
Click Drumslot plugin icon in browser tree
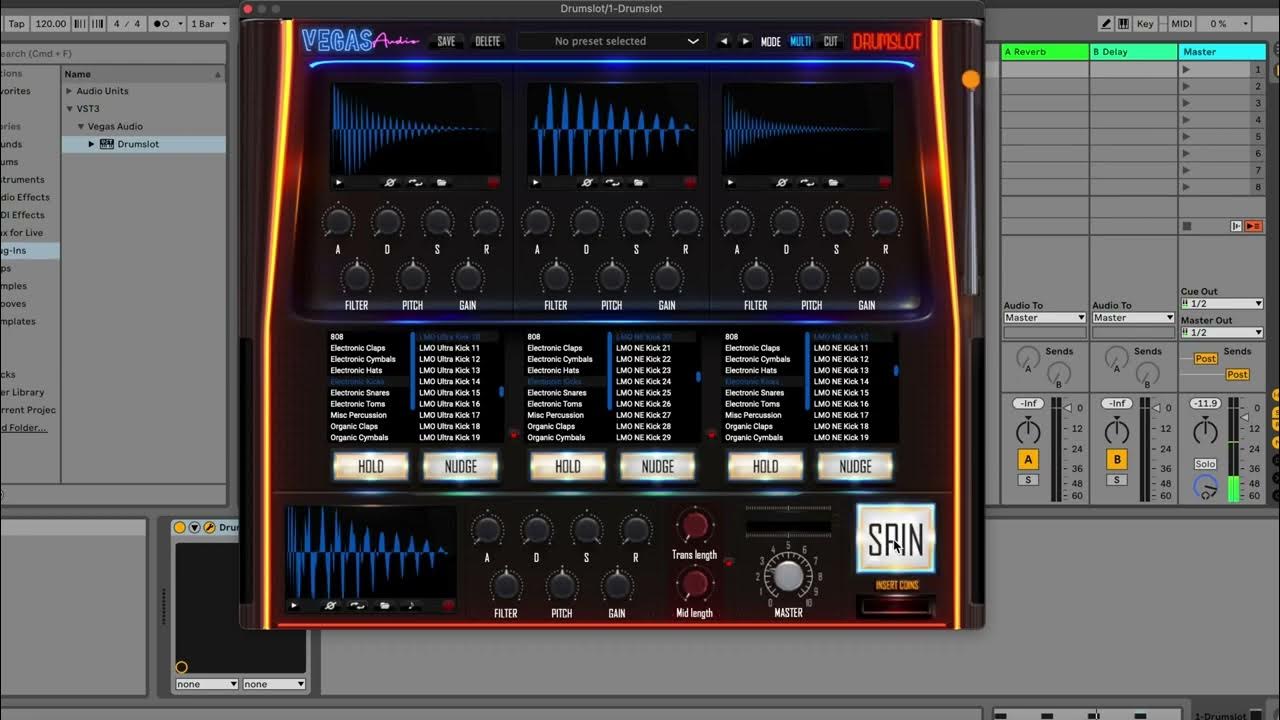coord(107,144)
